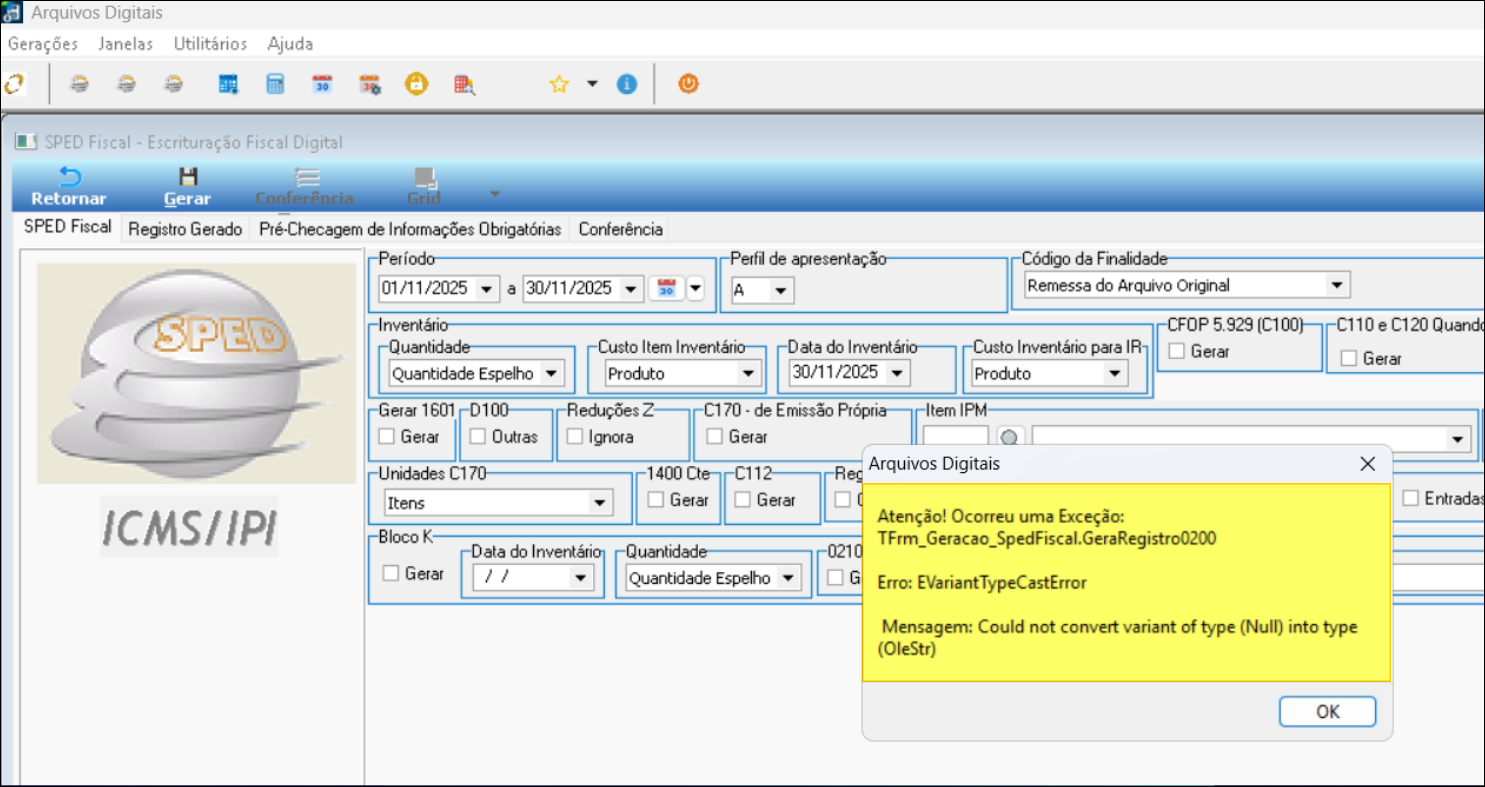Image resolution: width=1485 pixels, height=787 pixels.
Task: Open the Código da Finalidade dropdown
Action: pyautogui.click(x=1336, y=286)
